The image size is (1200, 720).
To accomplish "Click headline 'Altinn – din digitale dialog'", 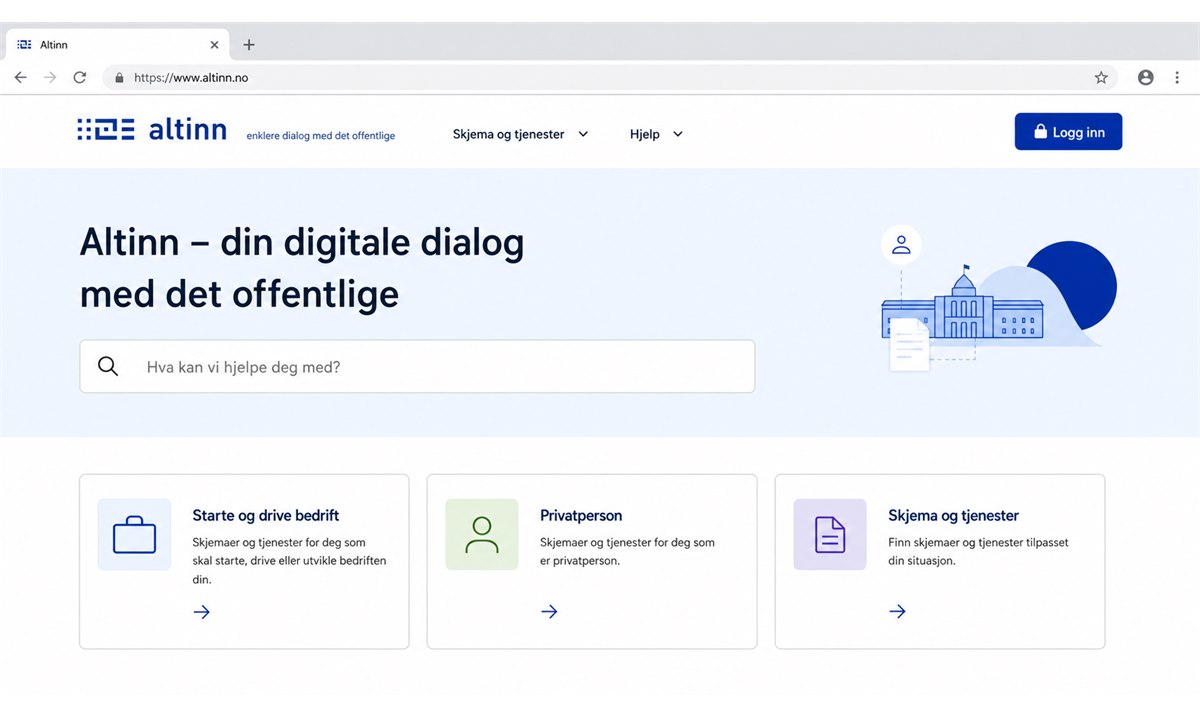I will pyautogui.click(x=302, y=243).
